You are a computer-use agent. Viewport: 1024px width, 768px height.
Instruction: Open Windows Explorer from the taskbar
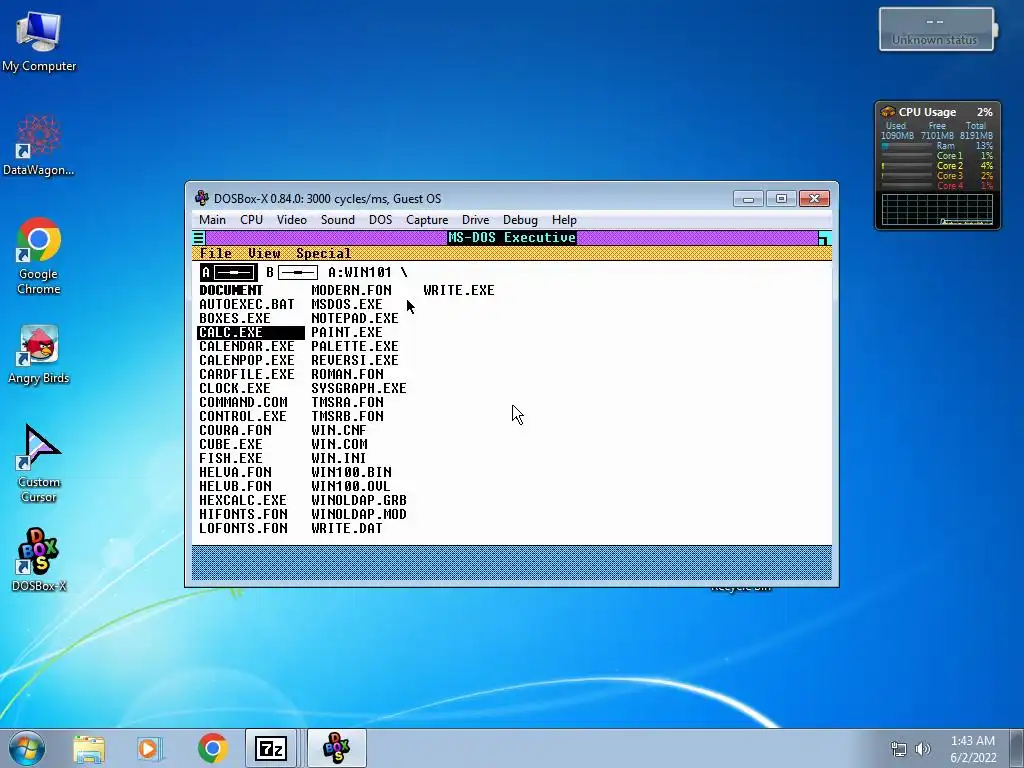coord(89,748)
